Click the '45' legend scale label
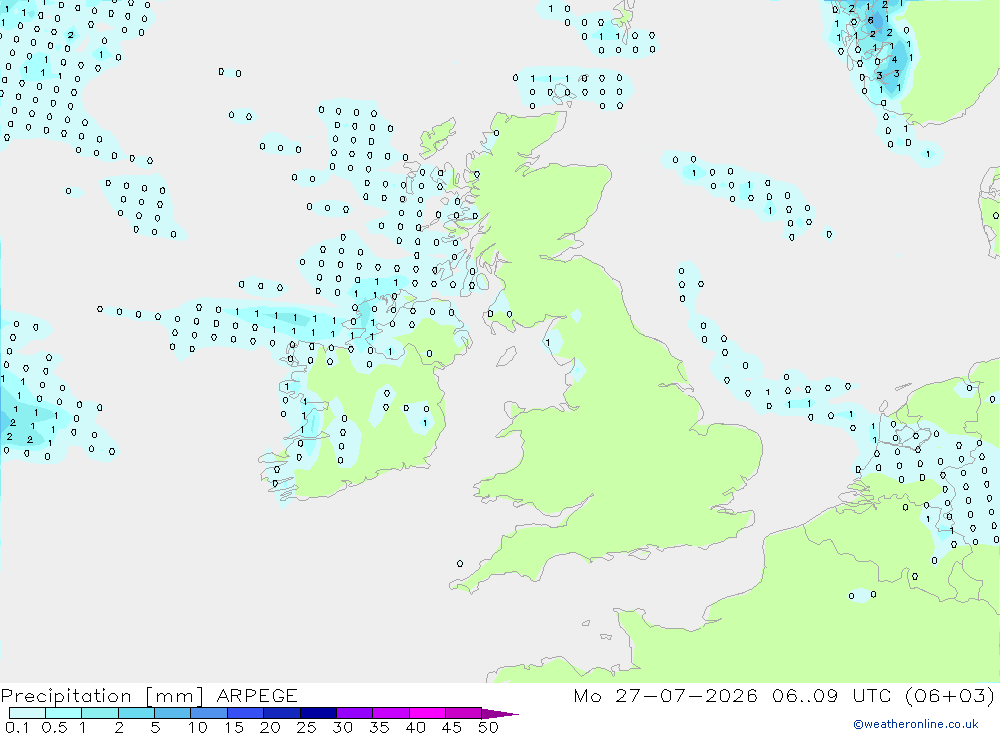This screenshot has width=1000, height=733. pos(452,727)
